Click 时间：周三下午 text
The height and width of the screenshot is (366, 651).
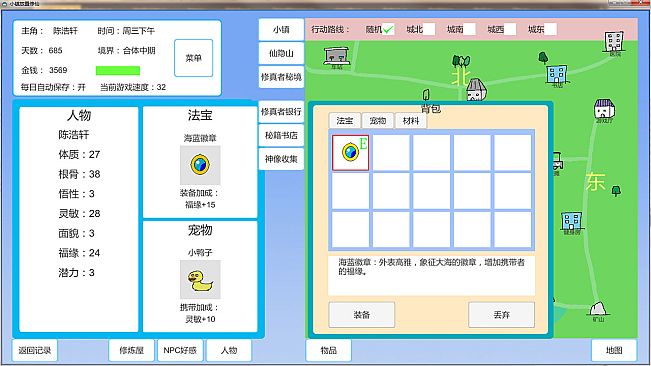tap(126, 31)
